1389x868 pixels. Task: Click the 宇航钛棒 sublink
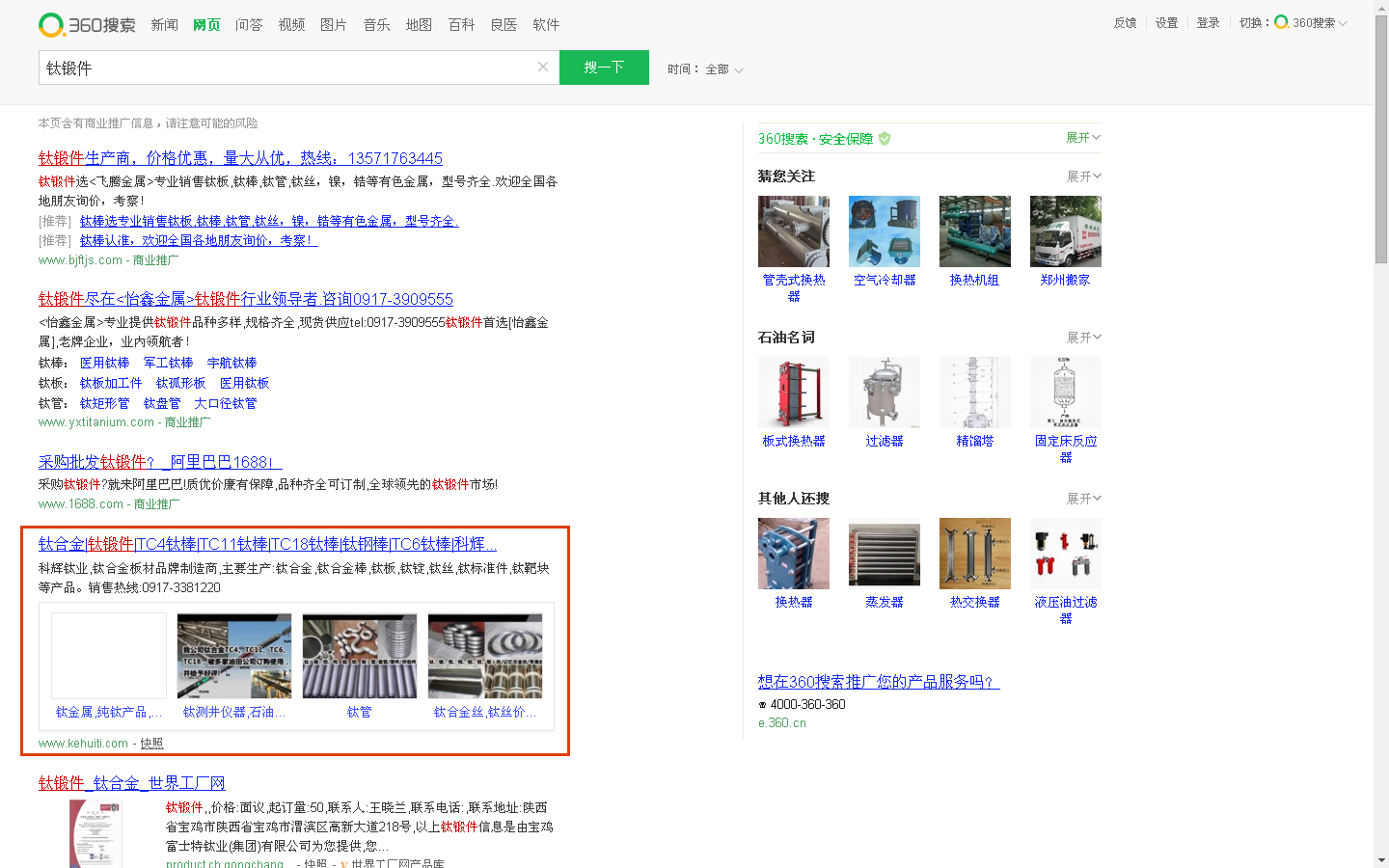click(231, 363)
